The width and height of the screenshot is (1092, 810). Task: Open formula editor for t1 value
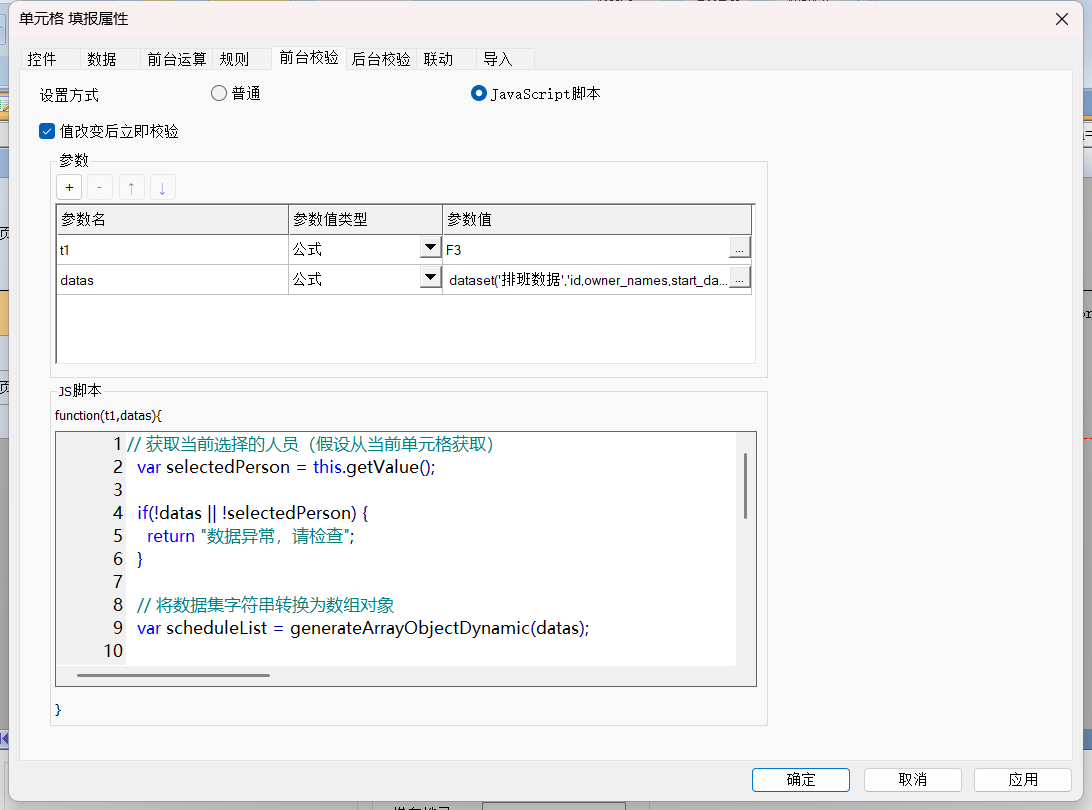pyautogui.click(x=739, y=249)
